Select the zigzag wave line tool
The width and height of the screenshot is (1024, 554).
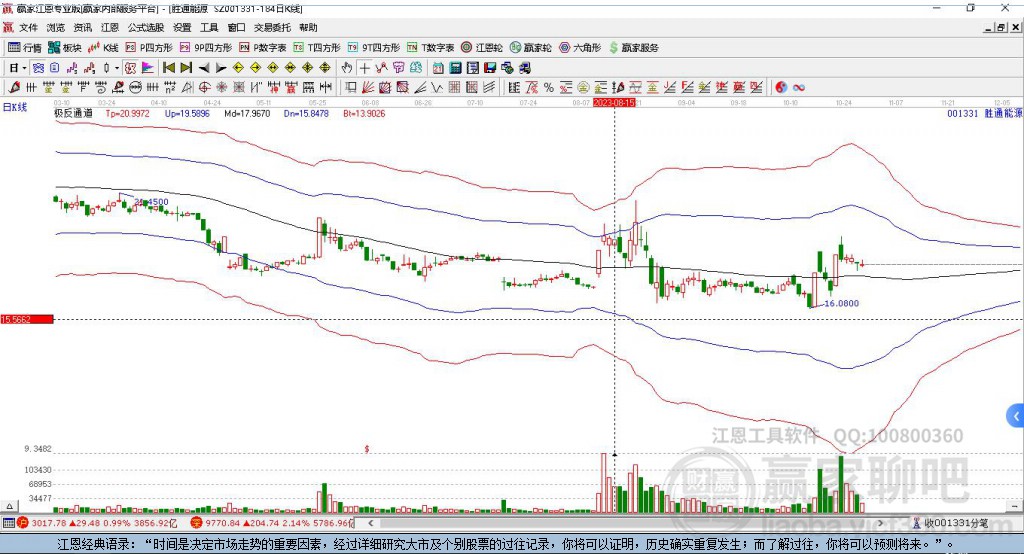[x=437, y=87]
